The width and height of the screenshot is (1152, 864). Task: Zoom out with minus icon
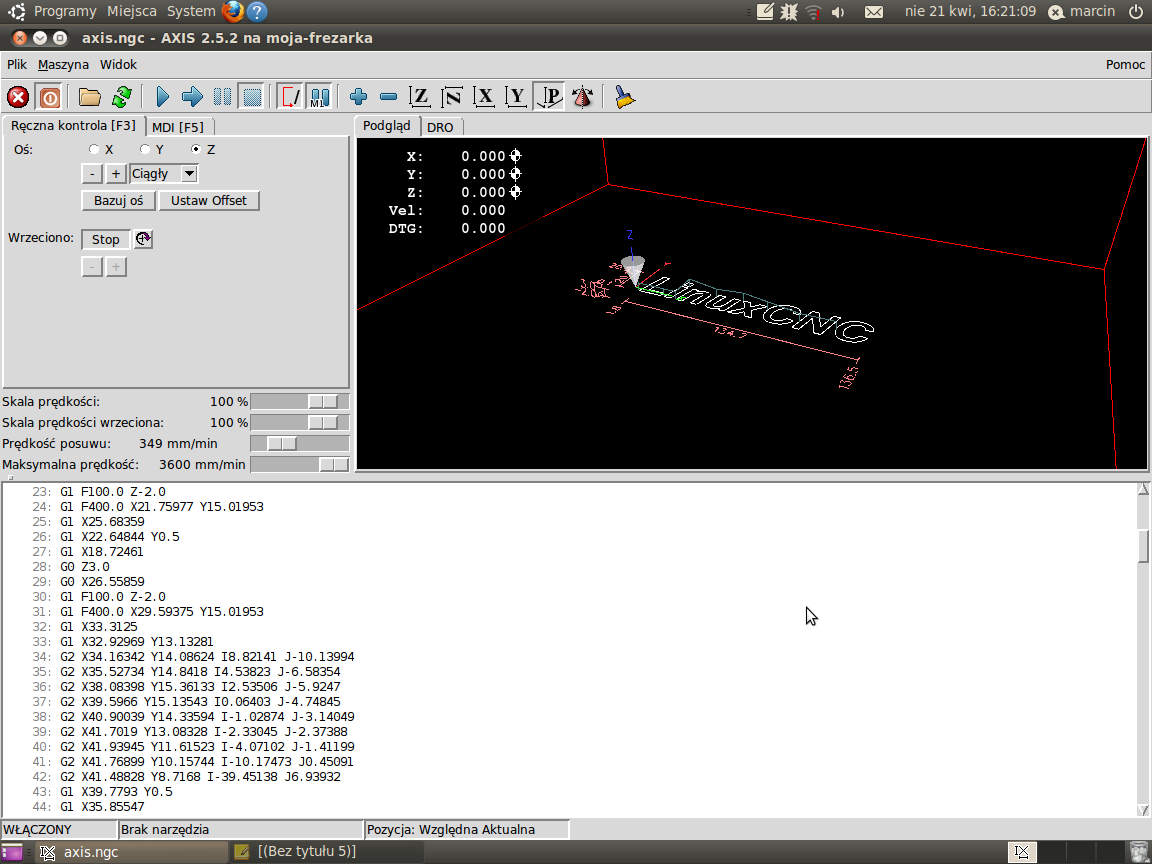(x=389, y=97)
